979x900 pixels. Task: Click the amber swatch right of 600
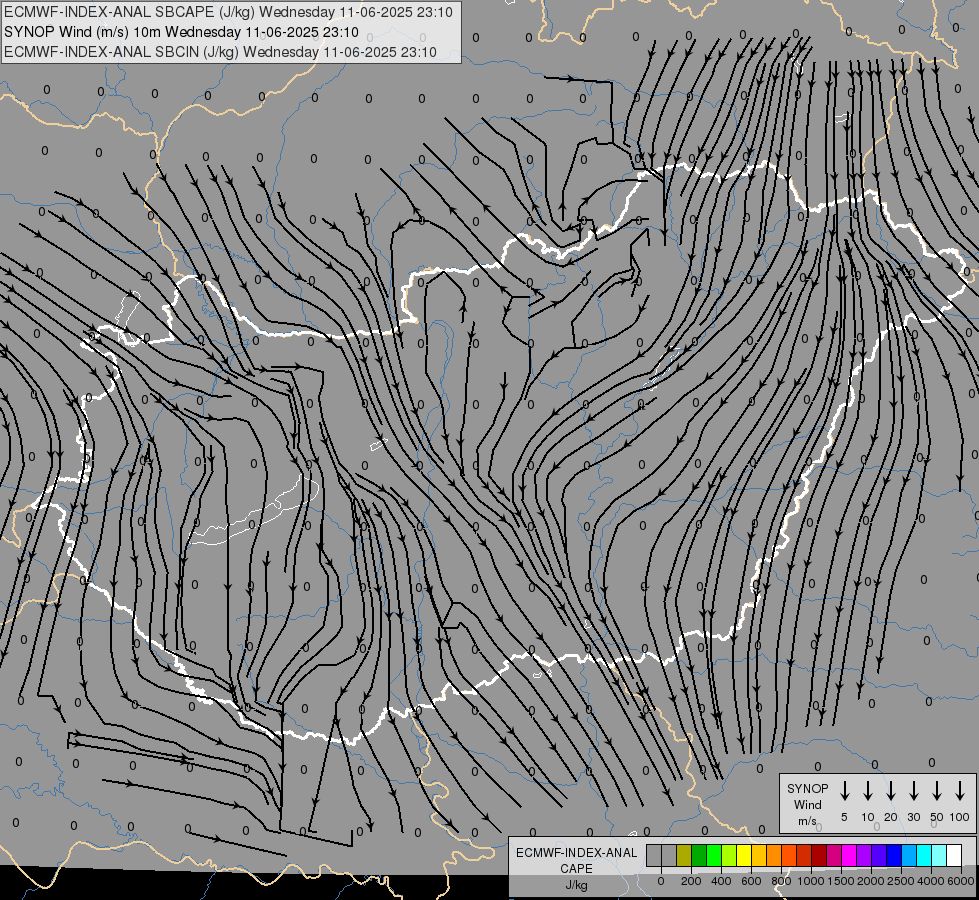(x=759, y=855)
